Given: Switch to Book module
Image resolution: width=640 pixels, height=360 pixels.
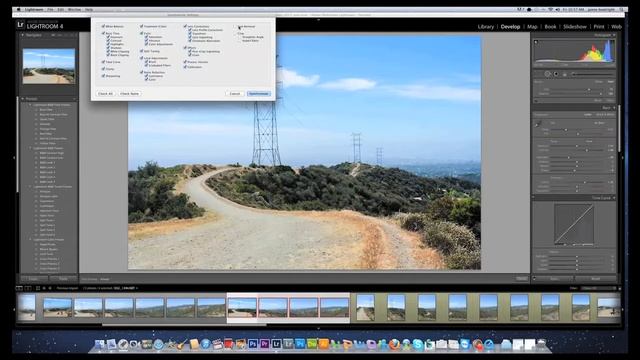Looking at the screenshot, I should [550, 27].
